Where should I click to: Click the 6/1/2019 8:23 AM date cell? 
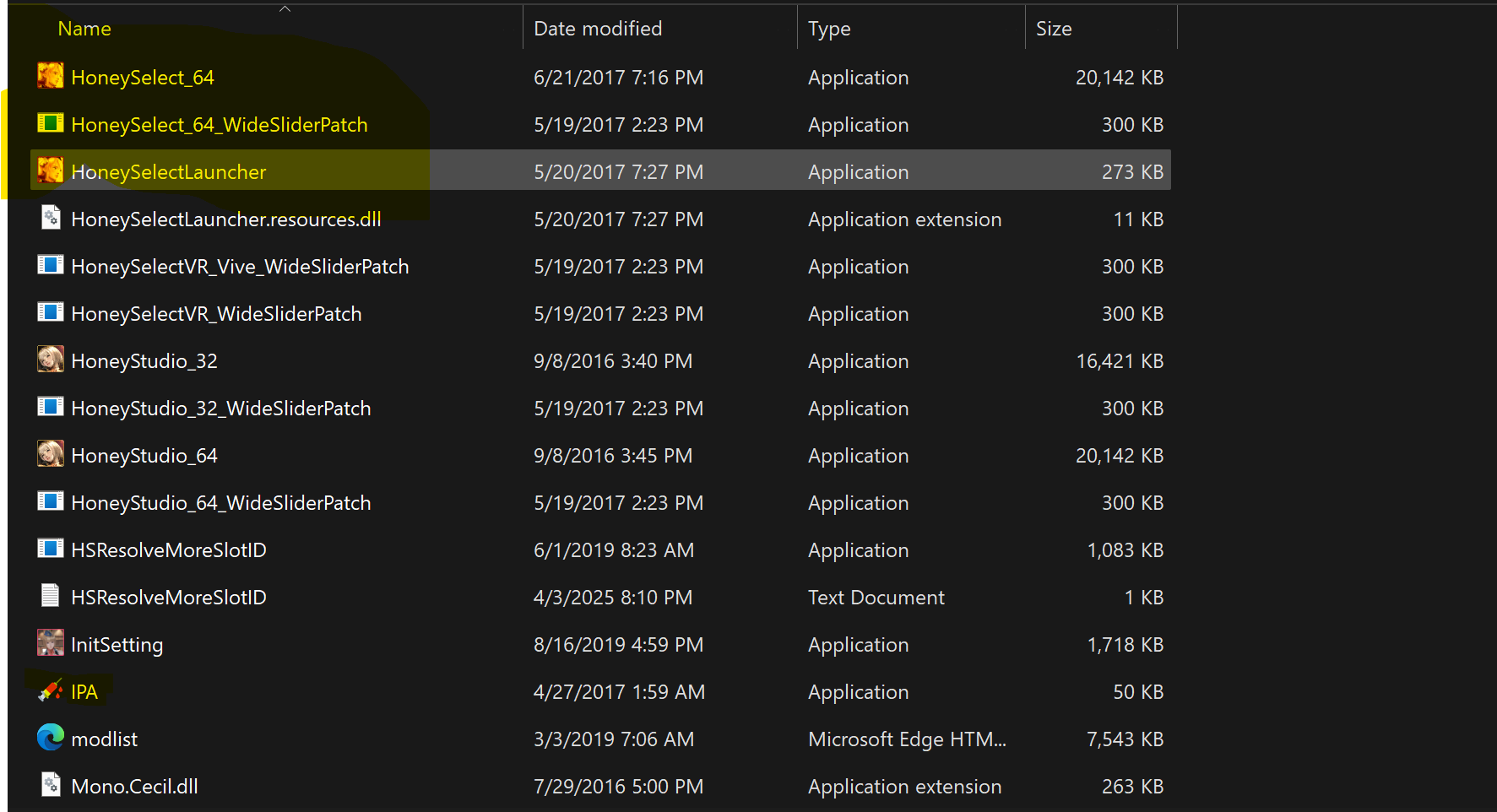tap(614, 550)
